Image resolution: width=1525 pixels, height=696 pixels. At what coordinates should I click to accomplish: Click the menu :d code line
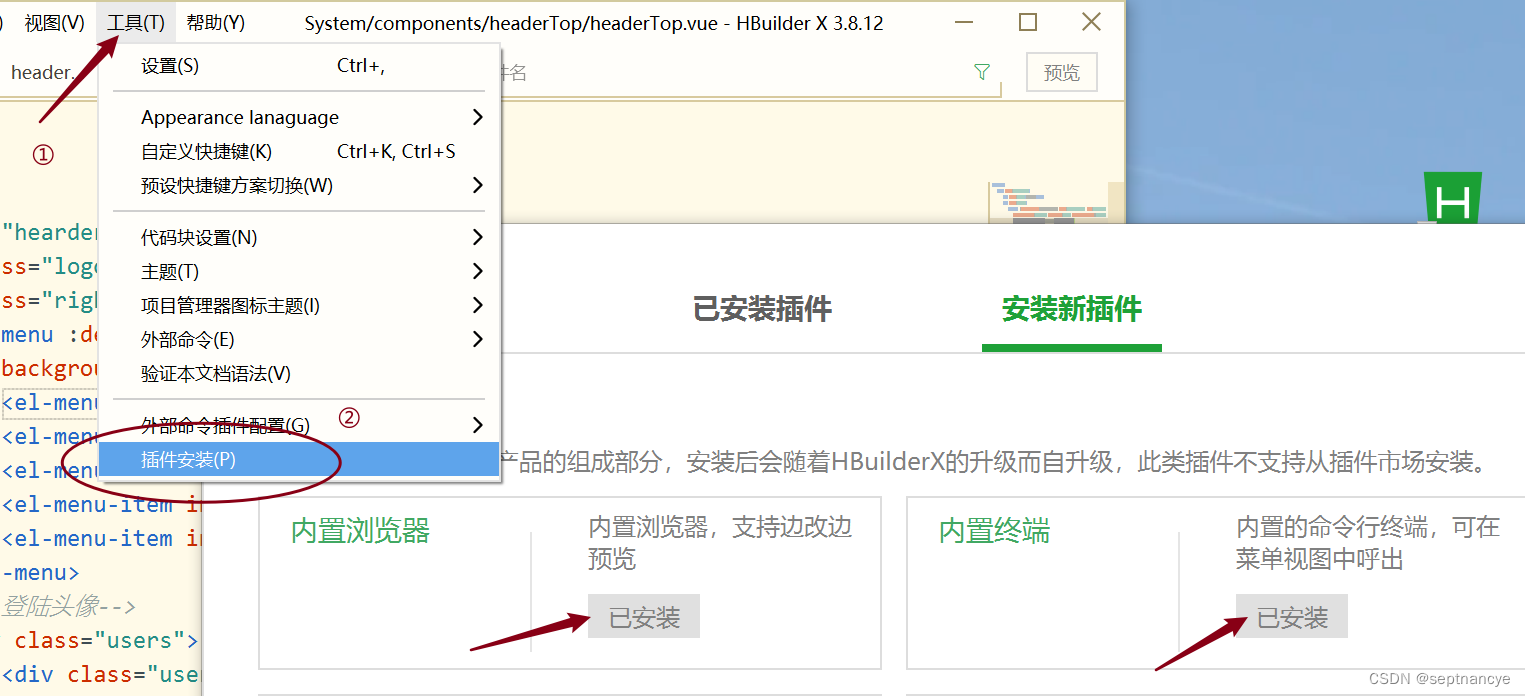tap(50, 334)
